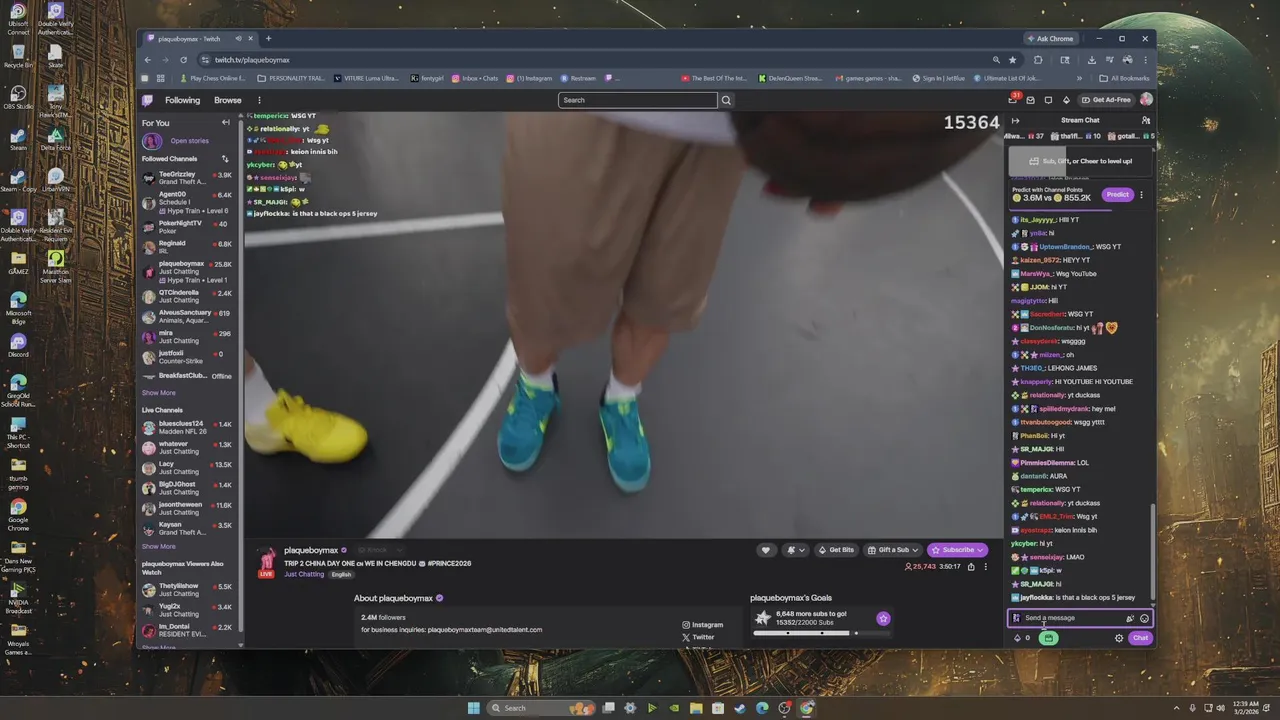Open chat settings gear icon
Viewport: 1280px width, 720px height.
pyautogui.click(x=1119, y=638)
